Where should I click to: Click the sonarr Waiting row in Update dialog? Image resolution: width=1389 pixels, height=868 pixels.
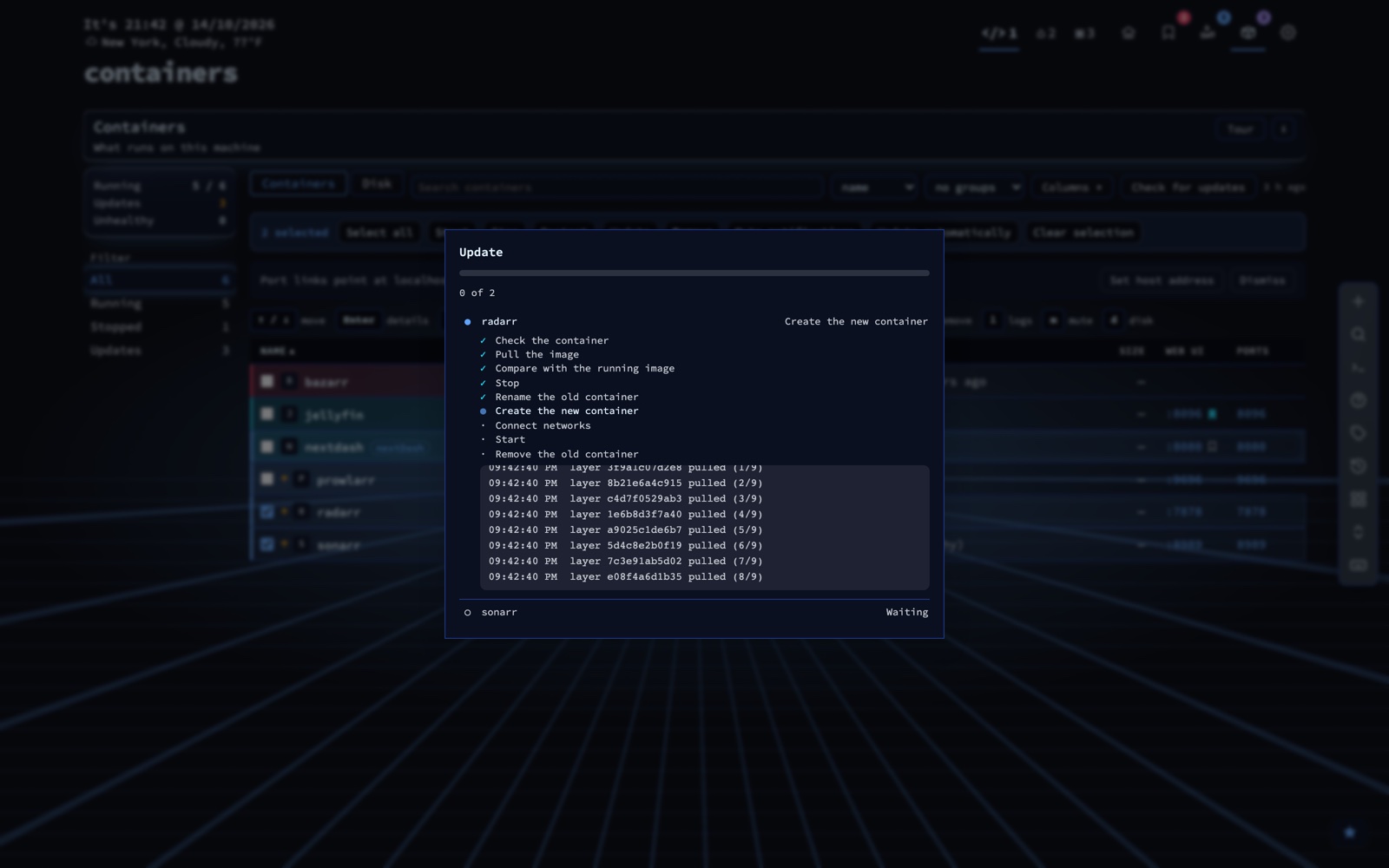pos(694,612)
